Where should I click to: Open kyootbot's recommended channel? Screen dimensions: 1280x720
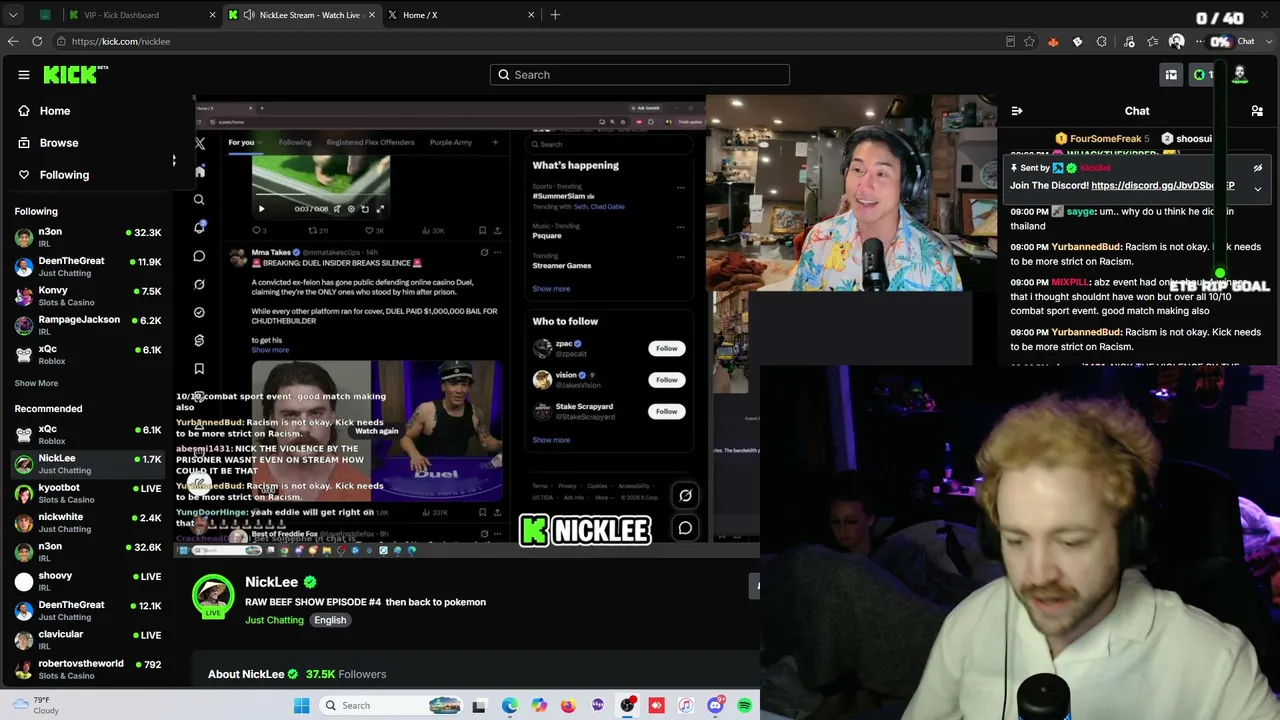[x=88, y=493]
